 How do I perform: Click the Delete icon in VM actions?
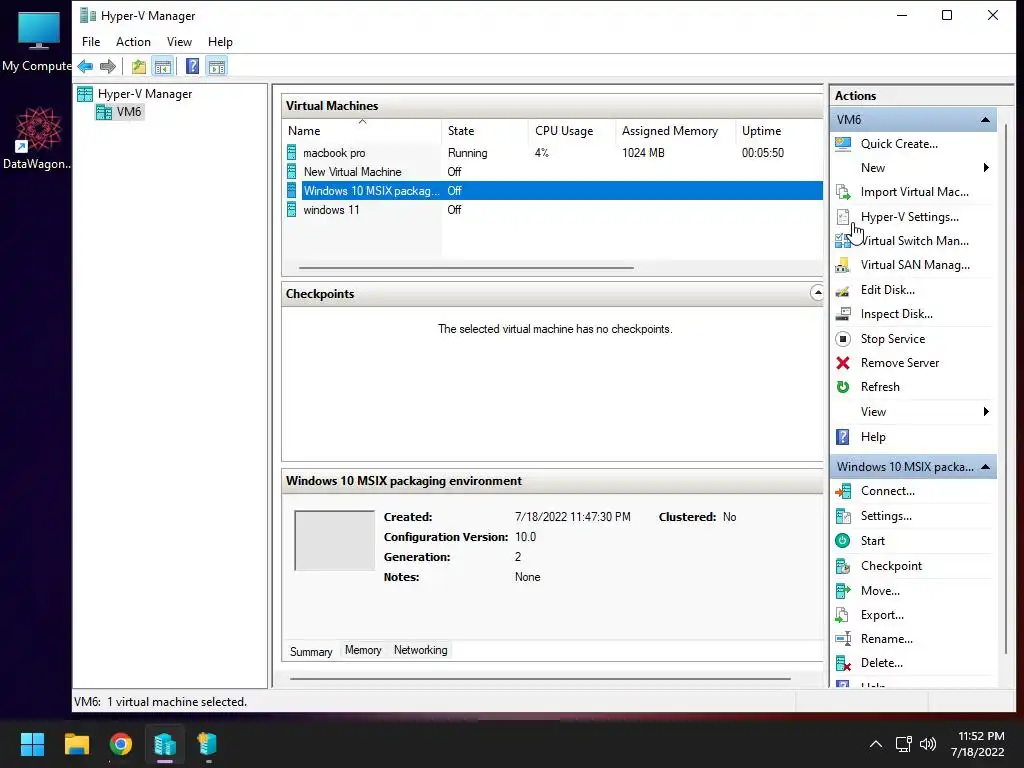(843, 664)
